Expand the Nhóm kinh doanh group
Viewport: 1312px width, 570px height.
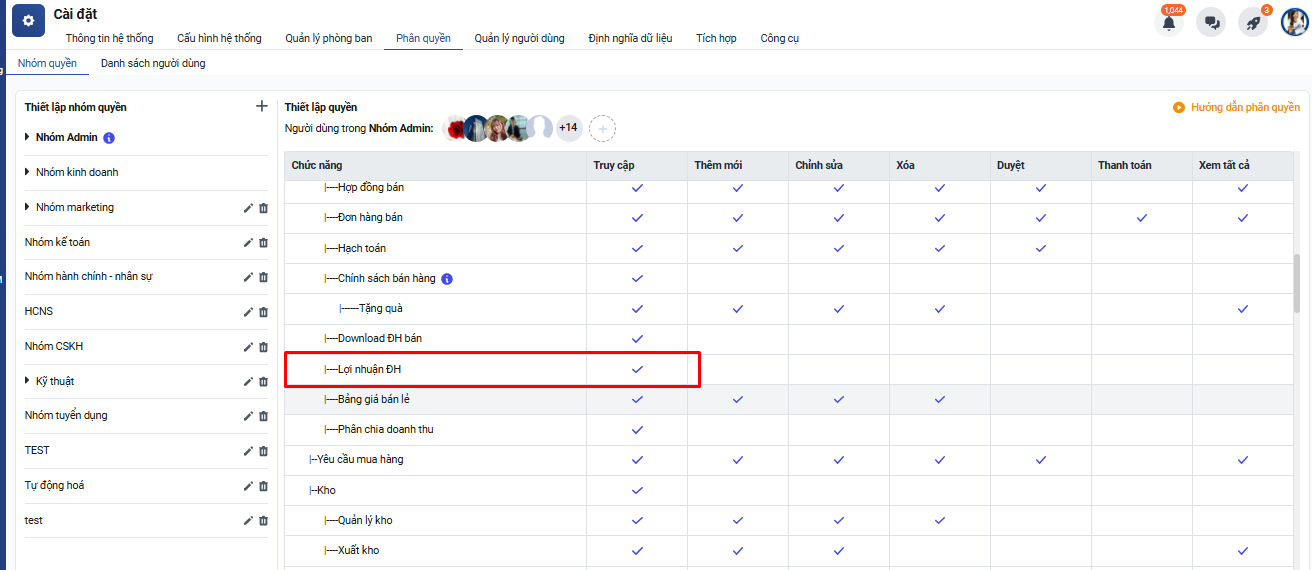tap(28, 172)
